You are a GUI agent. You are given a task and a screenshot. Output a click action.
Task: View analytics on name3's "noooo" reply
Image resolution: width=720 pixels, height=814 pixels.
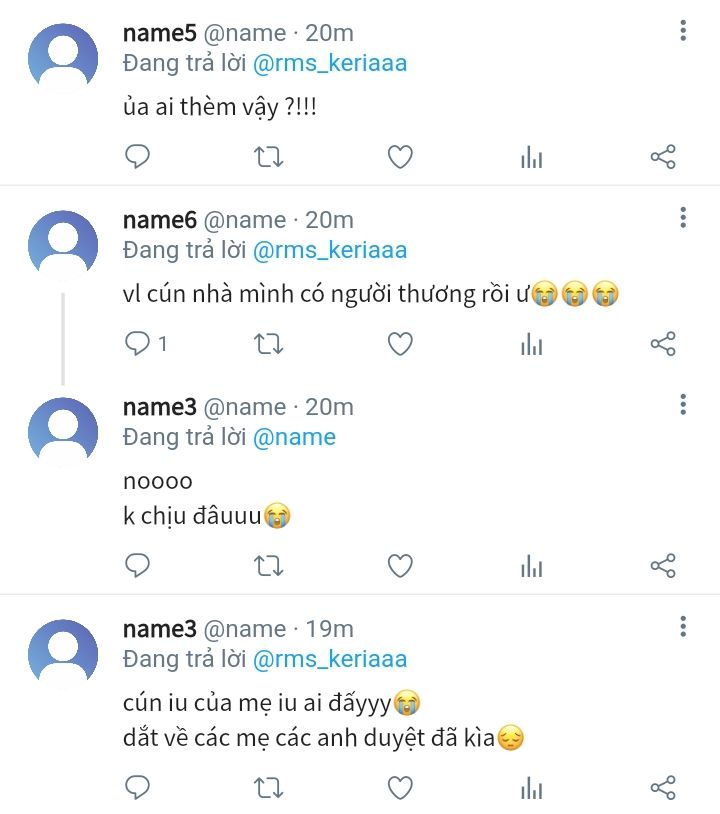pyautogui.click(x=531, y=566)
